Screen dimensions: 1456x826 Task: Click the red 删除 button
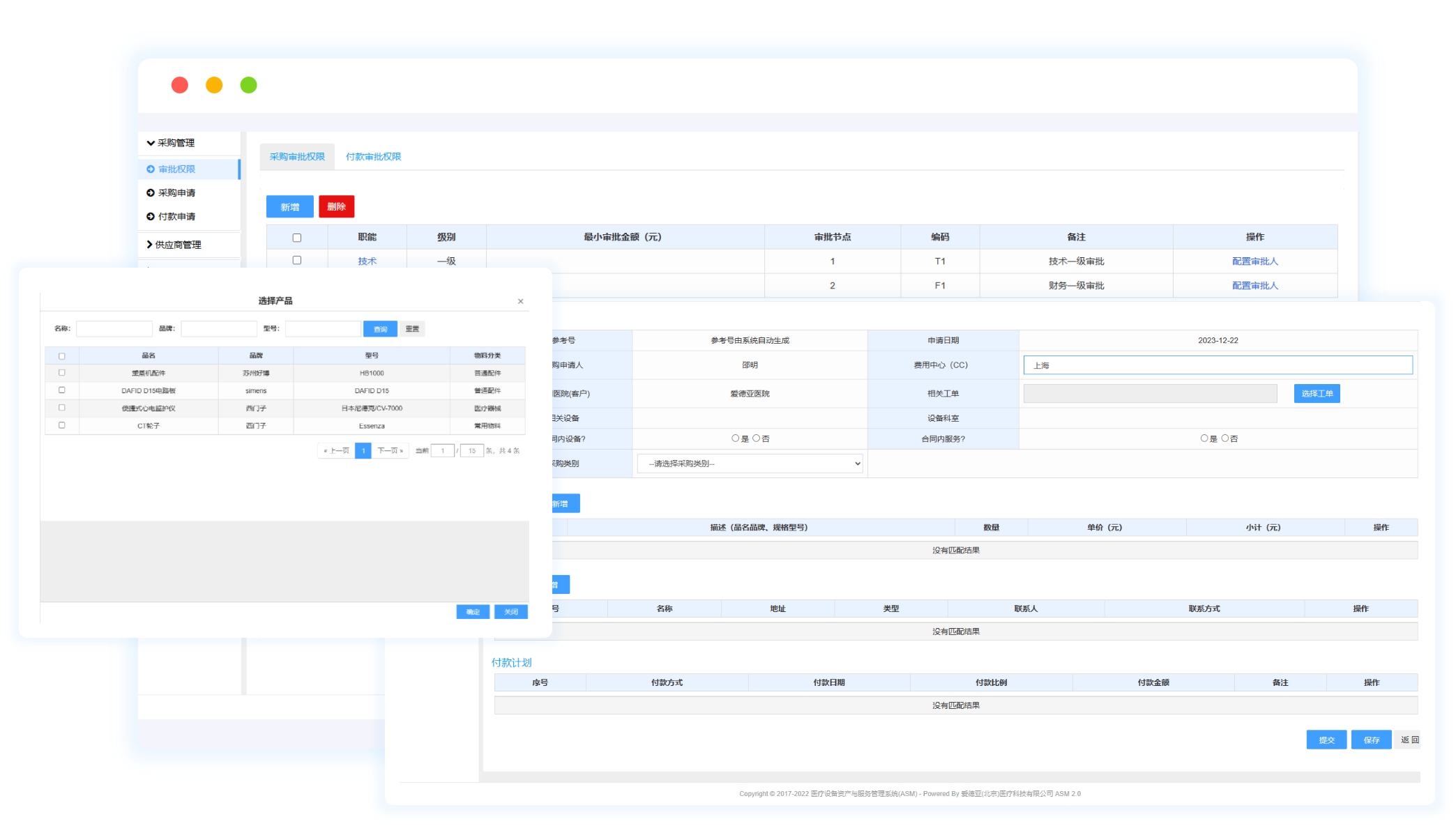[x=337, y=207]
